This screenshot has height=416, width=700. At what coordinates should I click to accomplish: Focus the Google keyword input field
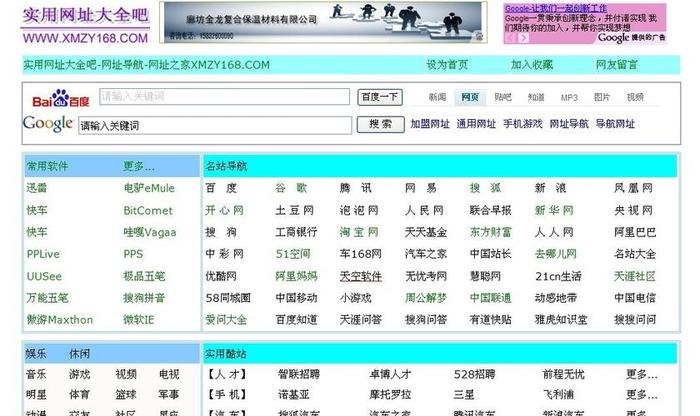[215, 125]
